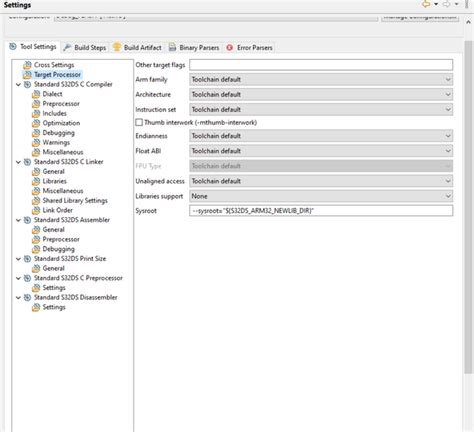Enable the Thumb interwork checkbox
The image size is (474, 432).
[139, 122]
